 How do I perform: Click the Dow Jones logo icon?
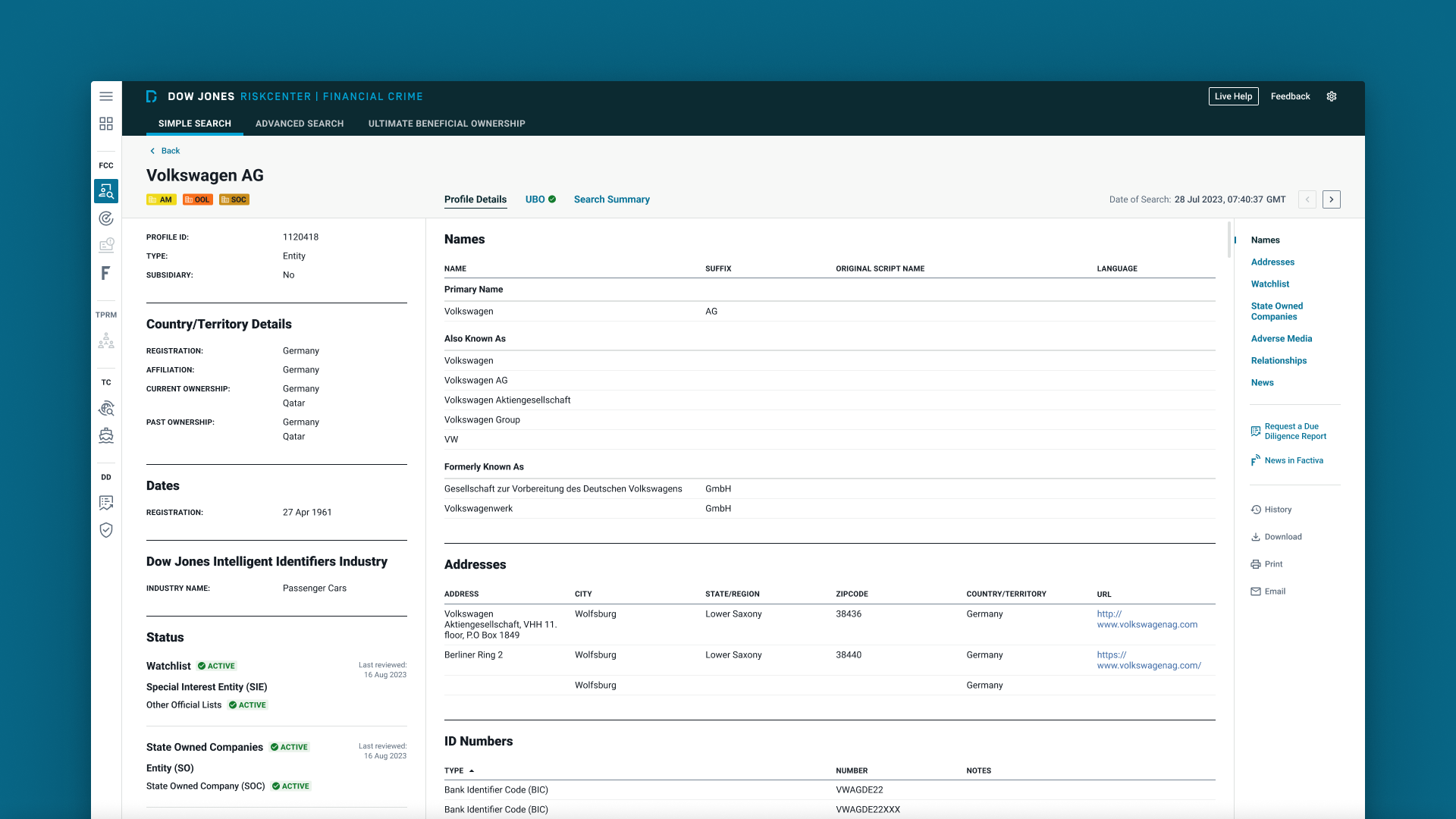click(x=152, y=96)
